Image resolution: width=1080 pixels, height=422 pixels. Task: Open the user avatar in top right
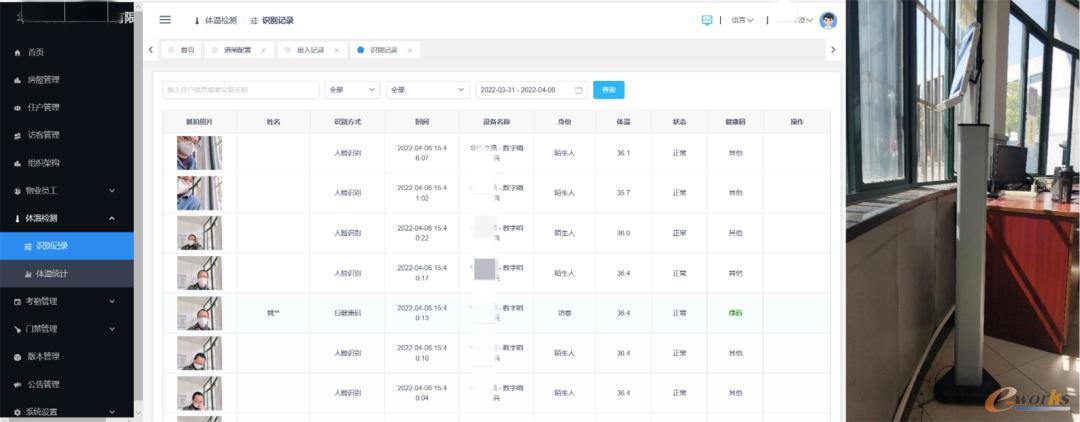[x=827, y=20]
